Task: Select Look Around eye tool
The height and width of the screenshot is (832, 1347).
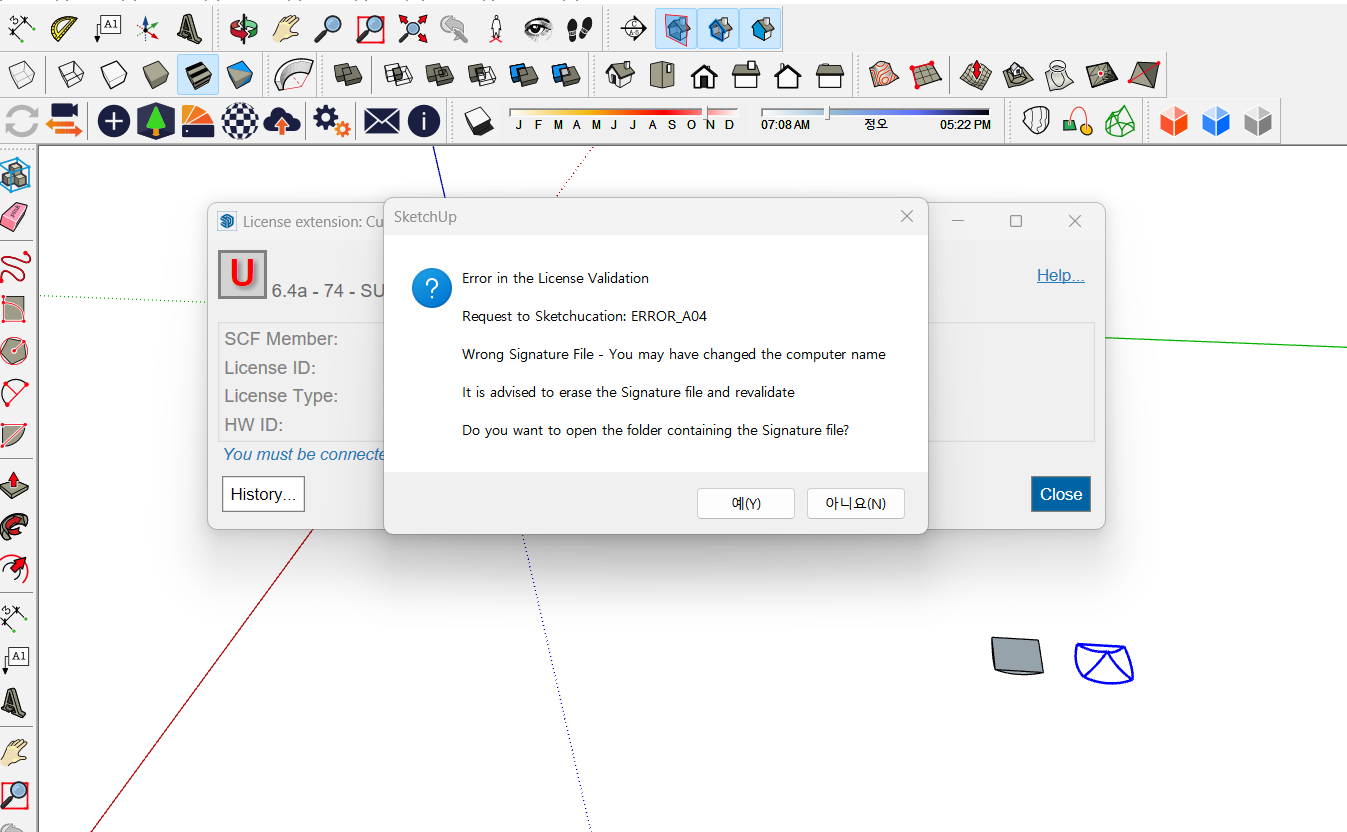Action: (539, 28)
